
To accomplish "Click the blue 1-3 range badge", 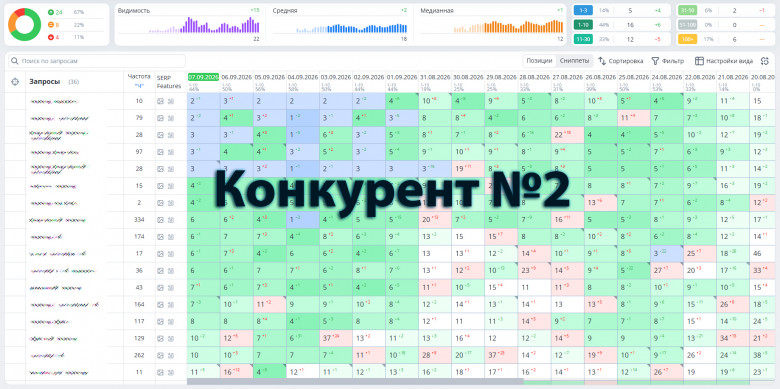I will [584, 10].
